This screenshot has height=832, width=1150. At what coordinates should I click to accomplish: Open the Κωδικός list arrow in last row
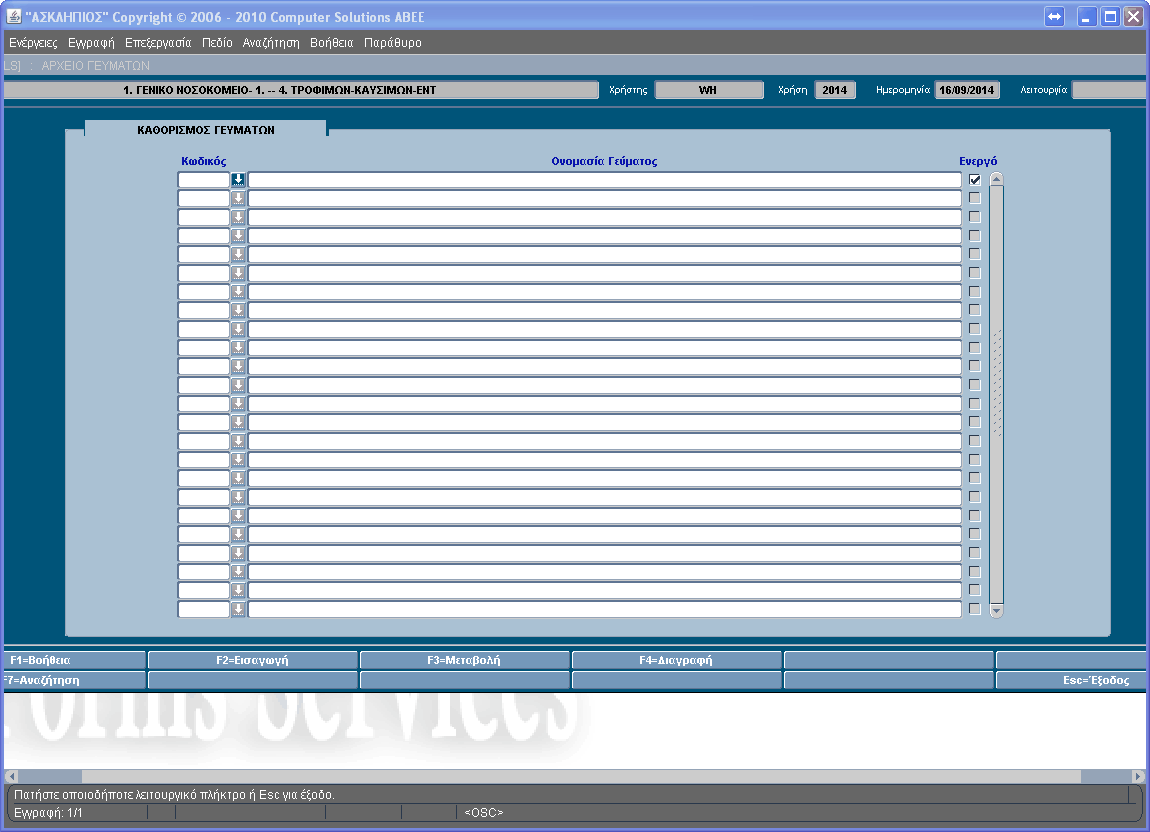tap(238, 609)
